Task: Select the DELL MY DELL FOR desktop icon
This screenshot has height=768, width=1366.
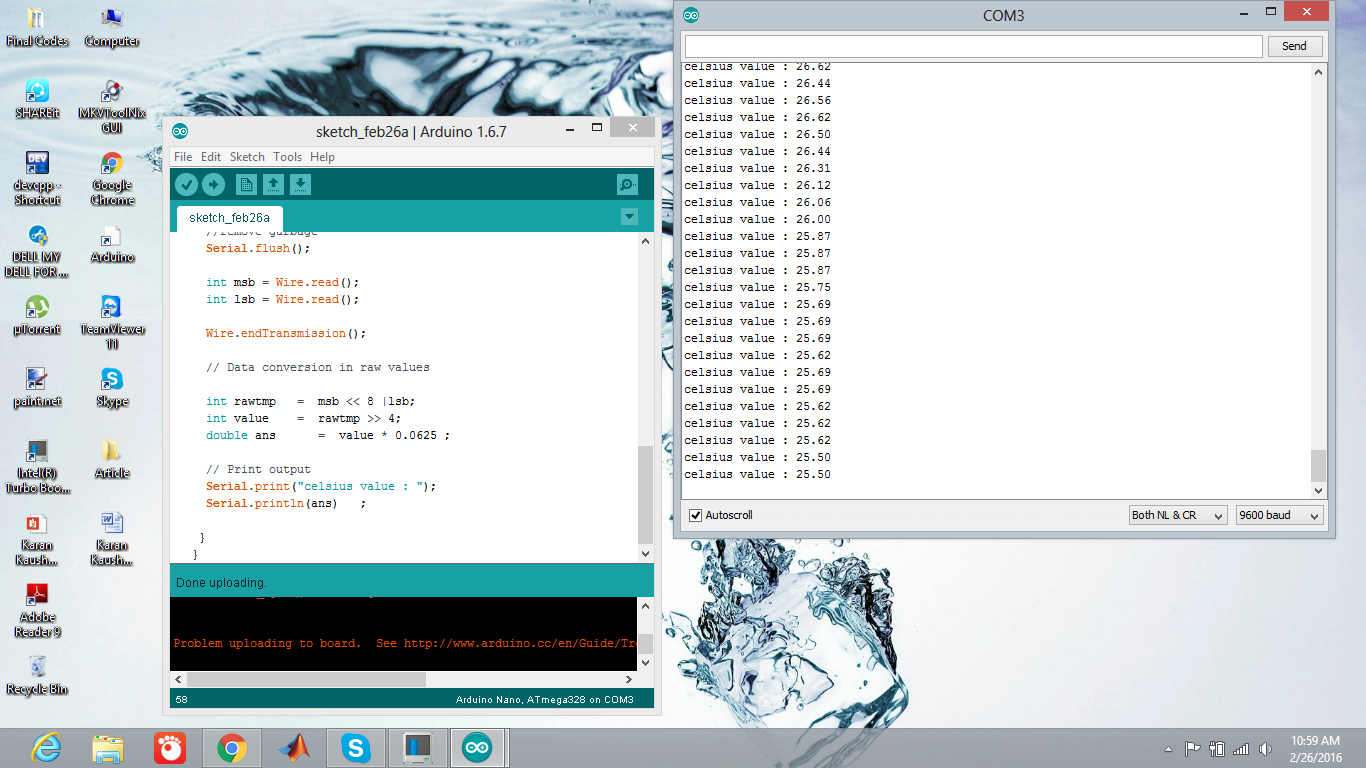Action: pos(37,251)
